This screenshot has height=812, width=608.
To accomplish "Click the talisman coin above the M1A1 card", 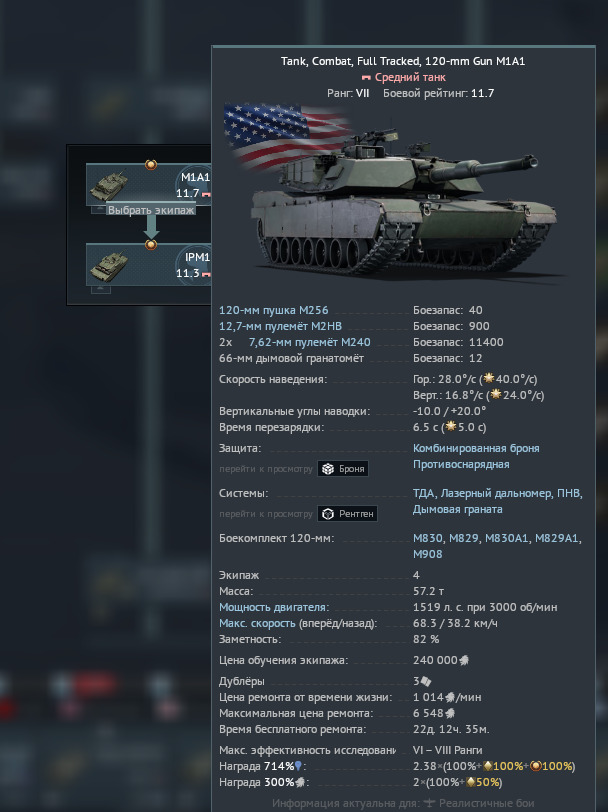I will click(151, 165).
